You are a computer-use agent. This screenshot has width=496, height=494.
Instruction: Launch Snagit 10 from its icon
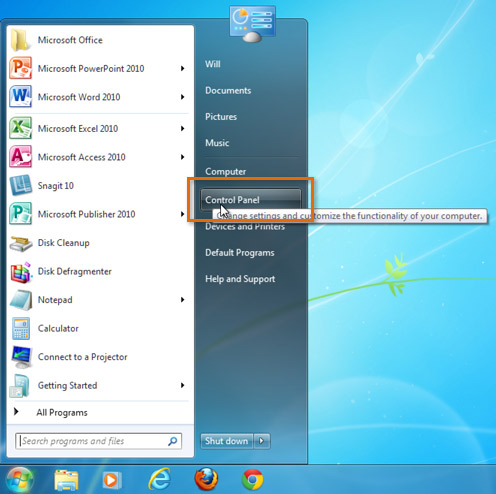pos(21,185)
